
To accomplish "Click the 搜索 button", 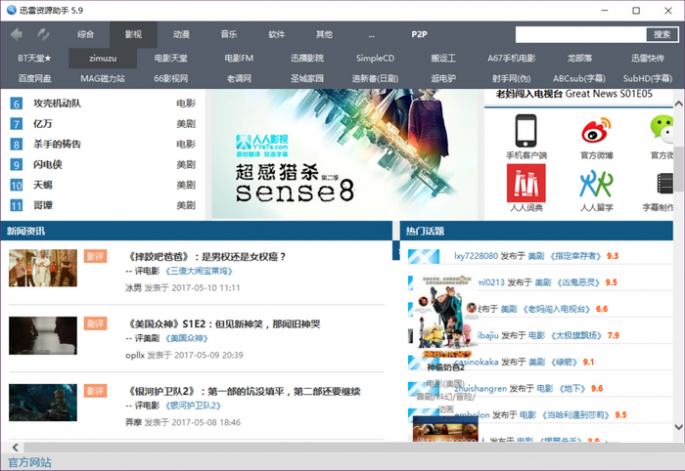I will point(661,34).
